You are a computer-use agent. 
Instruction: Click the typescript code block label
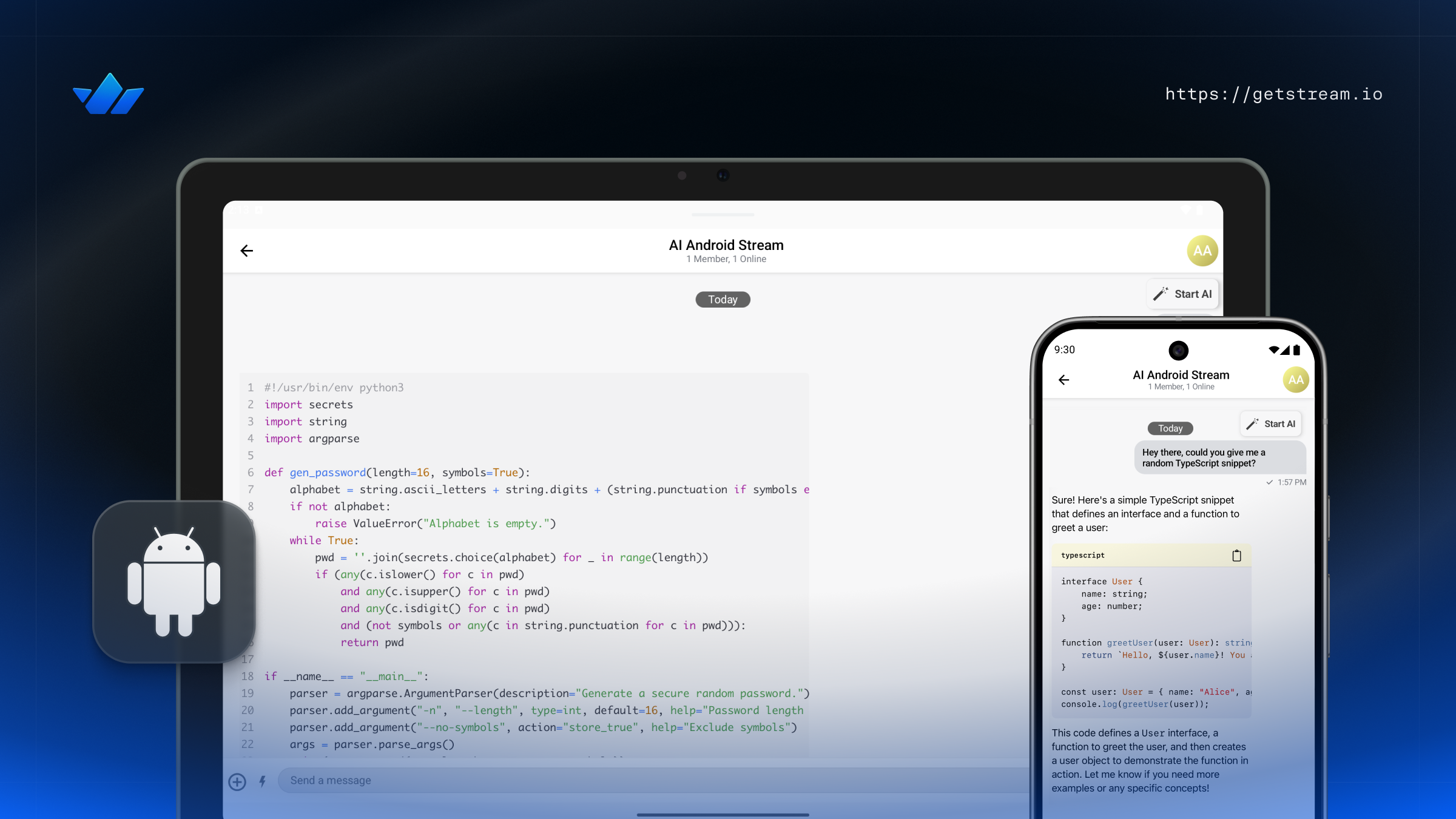[x=1083, y=555]
